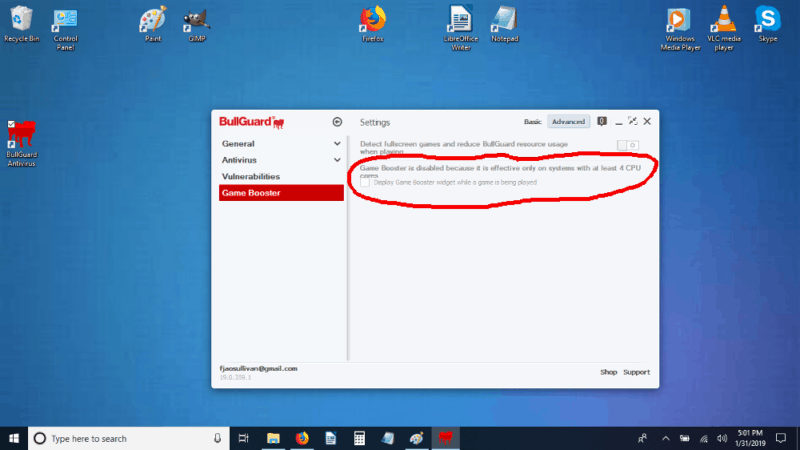Viewport: 800px width, 450px height.
Task: Minimize the BullGuard window
Action: [x=618, y=122]
